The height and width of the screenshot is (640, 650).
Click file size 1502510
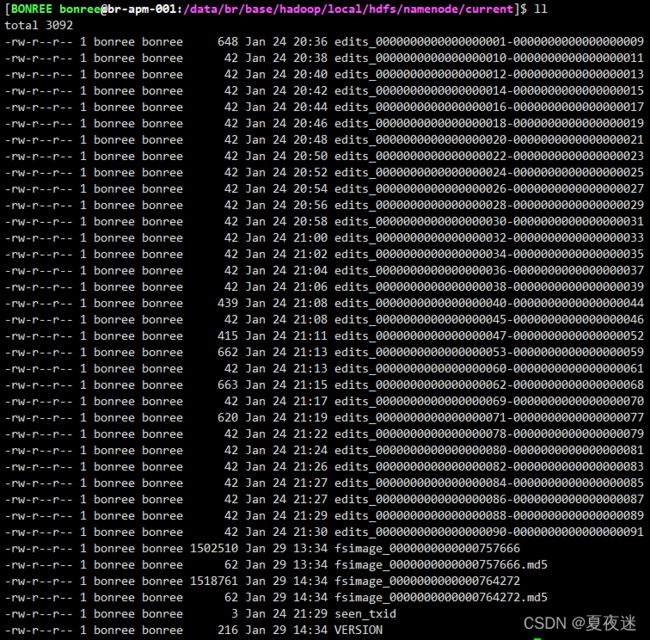point(214,548)
